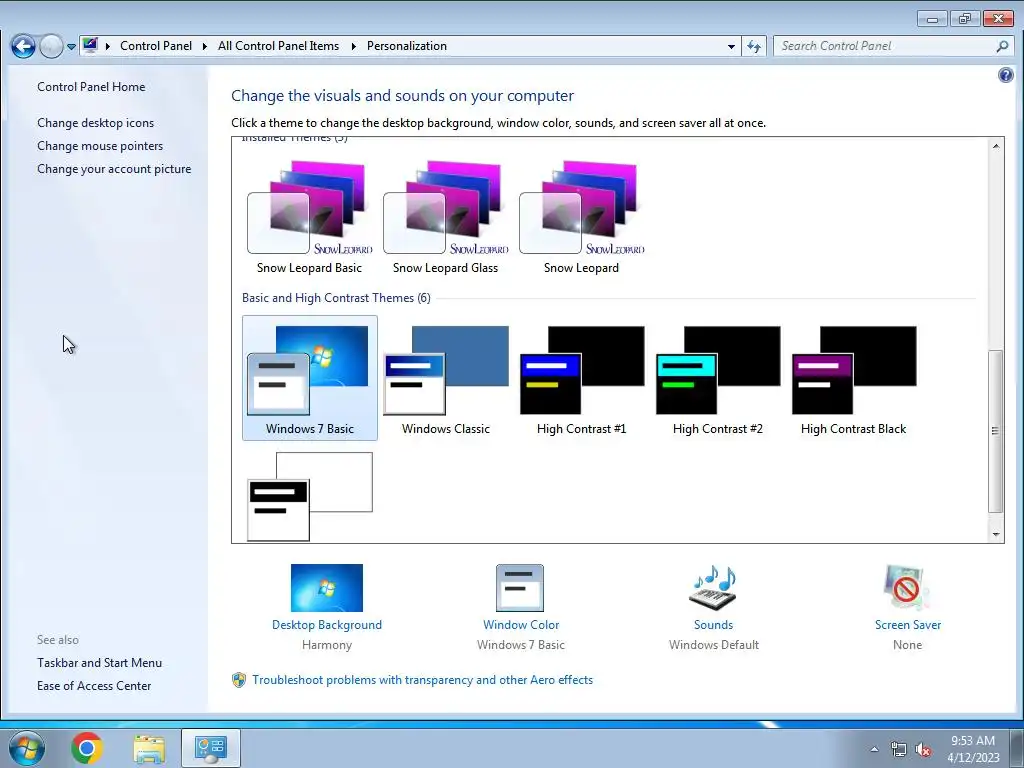Expand arrow before Control Panel breadcrumb
The image size is (1024, 768).
[x=108, y=46]
